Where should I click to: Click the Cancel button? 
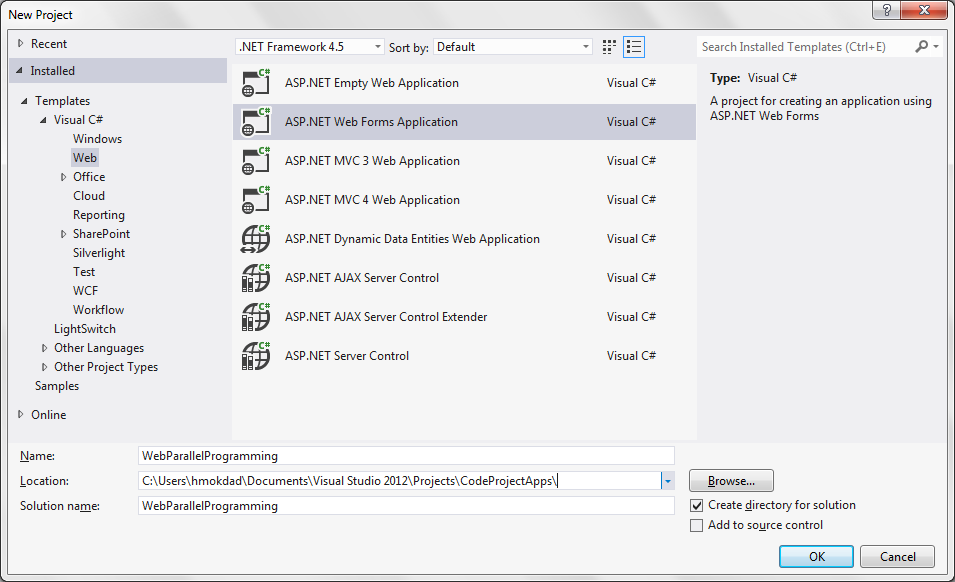[898, 556]
